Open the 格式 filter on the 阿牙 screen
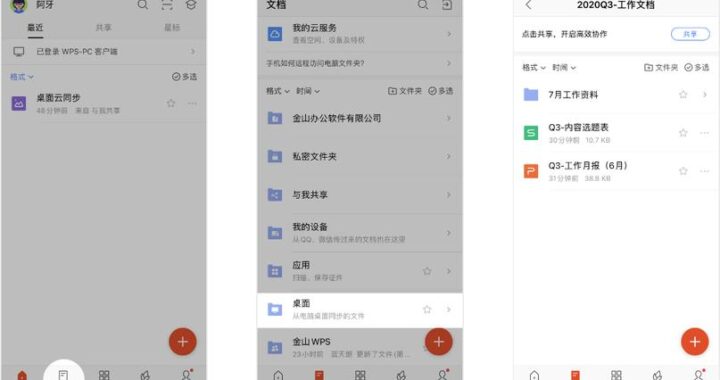Screen dimensions: 720x380 [22, 77]
